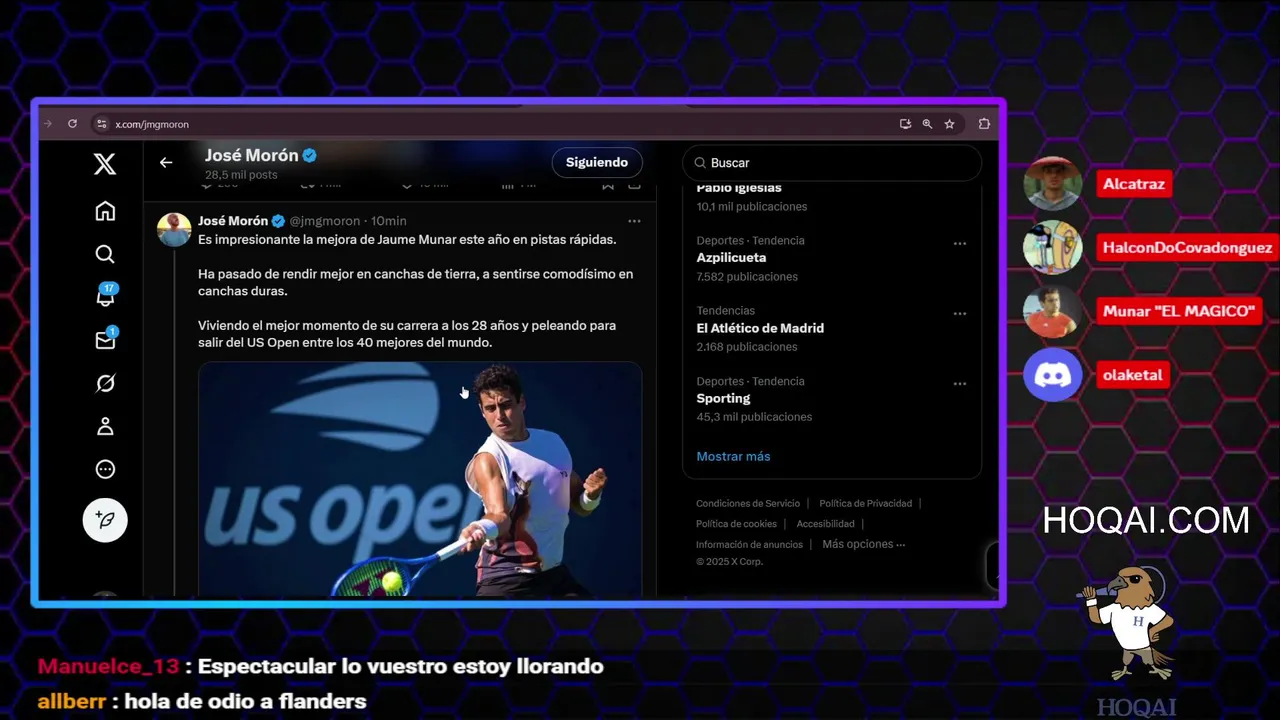This screenshot has height=720, width=1280.
Task: Click José Morón name in the tweet
Action: (233, 221)
